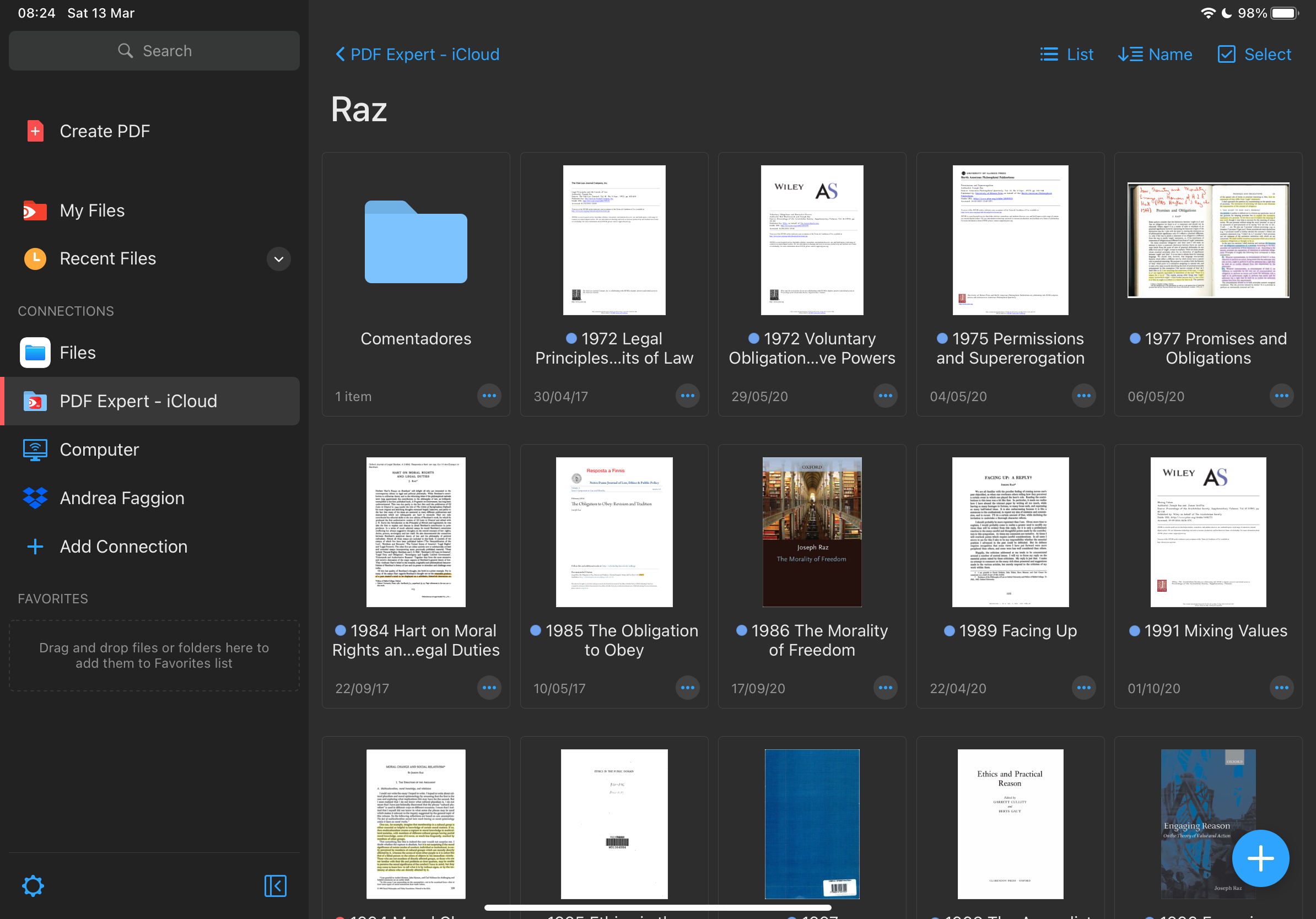
Task: Click blue tag dot on 1991 Mixing Values
Action: point(1134,631)
